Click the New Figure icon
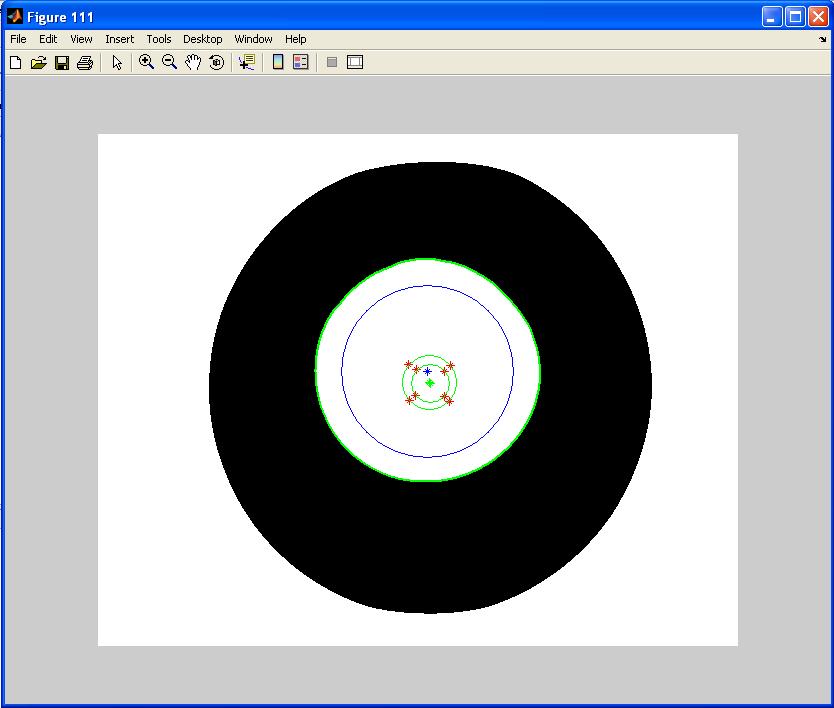The image size is (834, 708). (x=15, y=63)
